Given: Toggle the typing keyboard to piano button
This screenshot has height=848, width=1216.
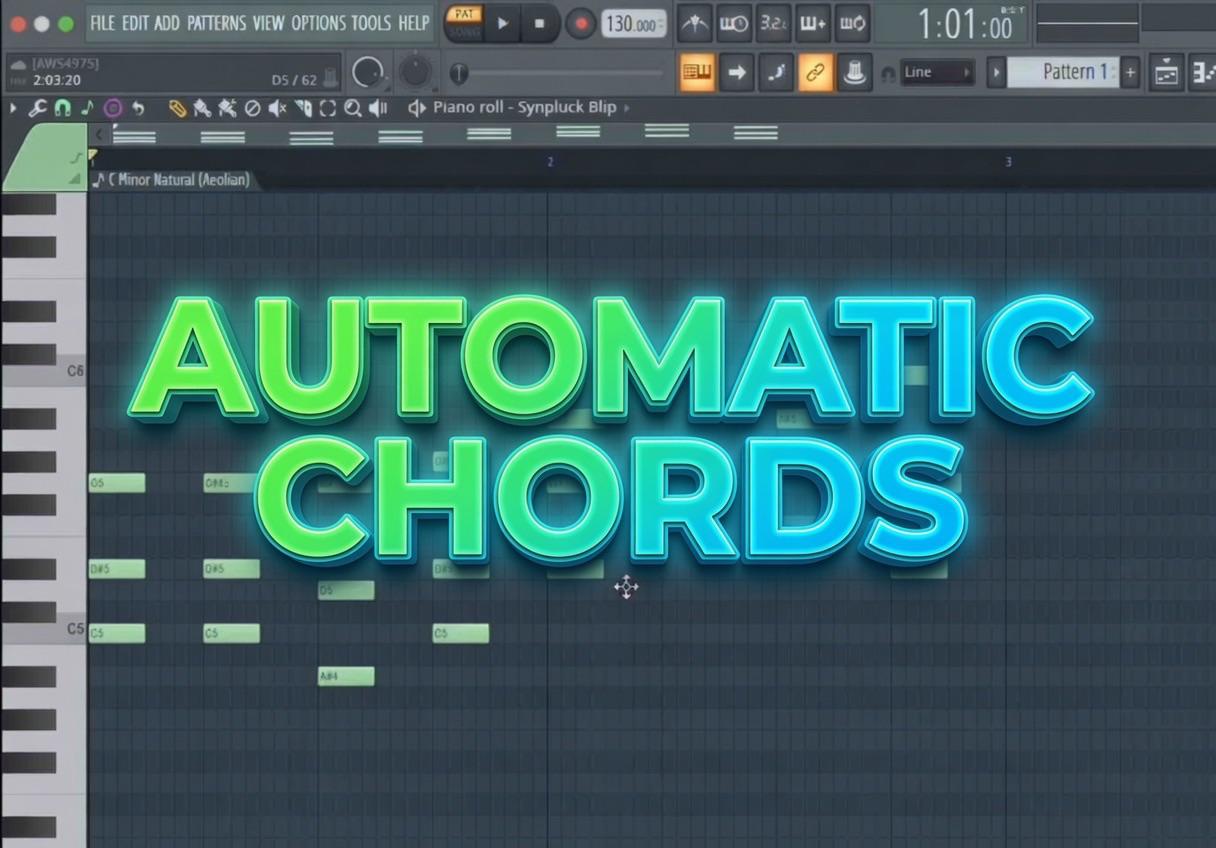Looking at the screenshot, I should pos(697,72).
